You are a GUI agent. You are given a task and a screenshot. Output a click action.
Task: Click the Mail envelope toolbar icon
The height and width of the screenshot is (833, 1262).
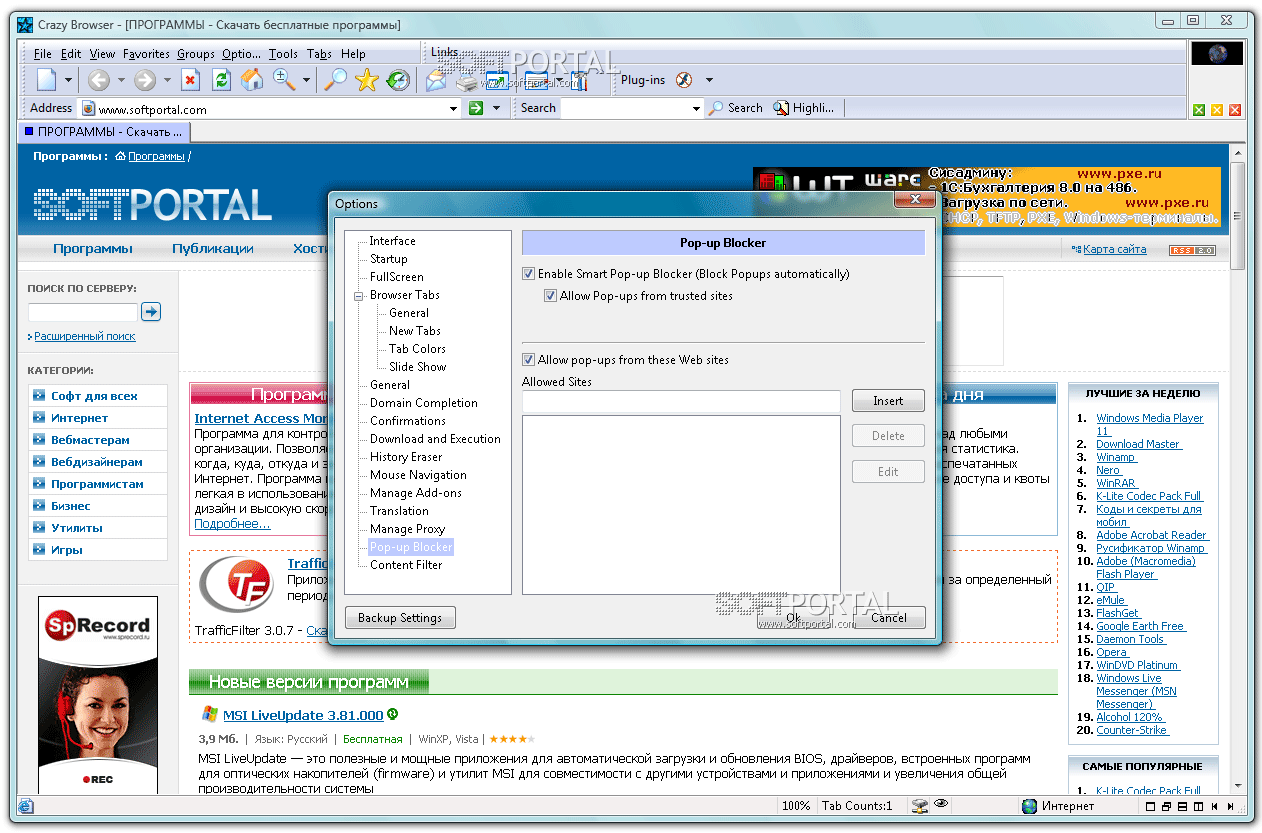coord(436,80)
